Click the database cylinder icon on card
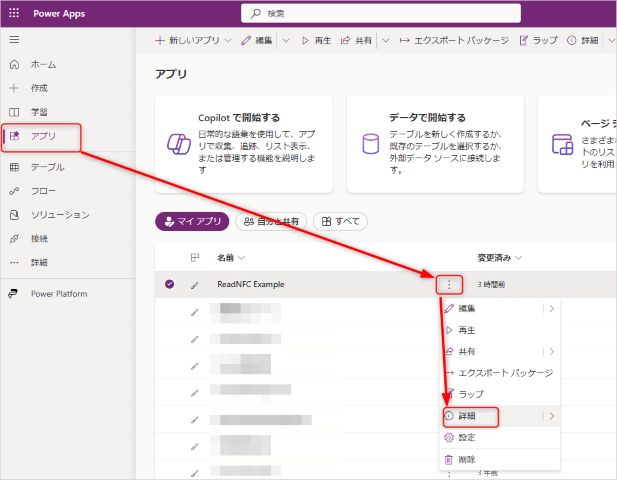Screen dimensions: 617x480 pos(371,144)
